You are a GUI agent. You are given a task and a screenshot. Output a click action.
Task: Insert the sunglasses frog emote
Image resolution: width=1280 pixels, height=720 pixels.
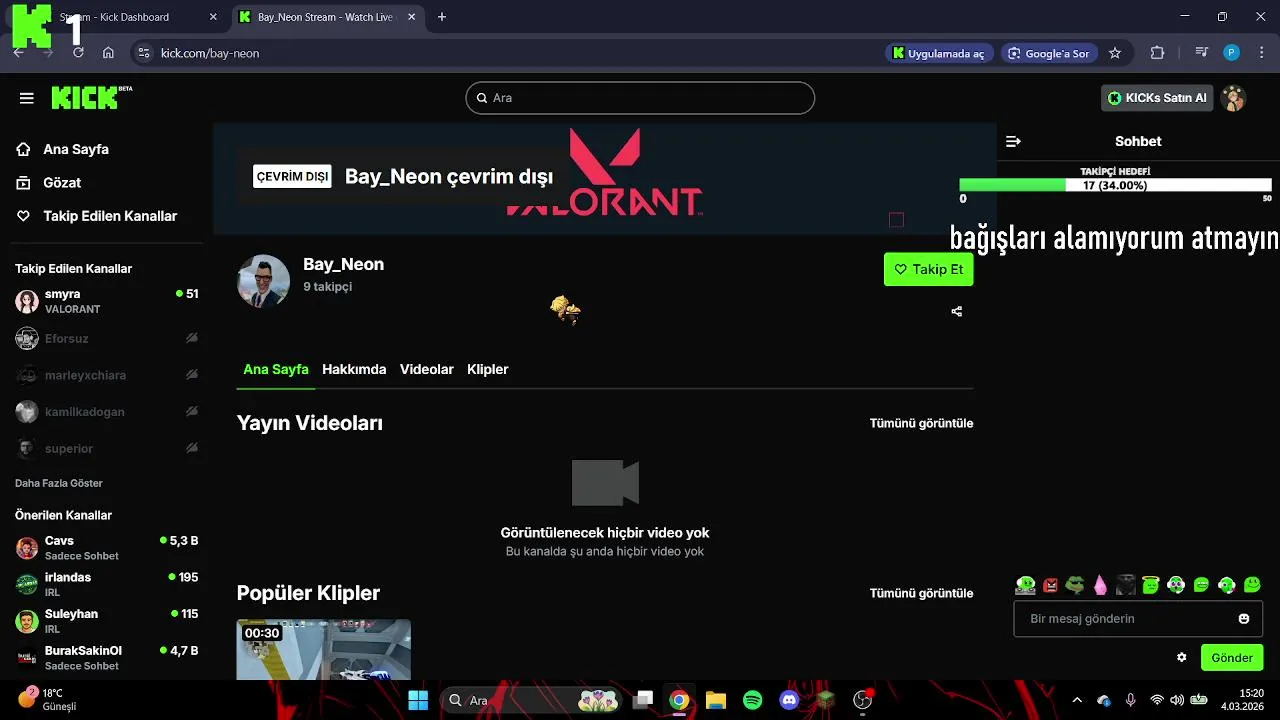[x=1075, y=585]
